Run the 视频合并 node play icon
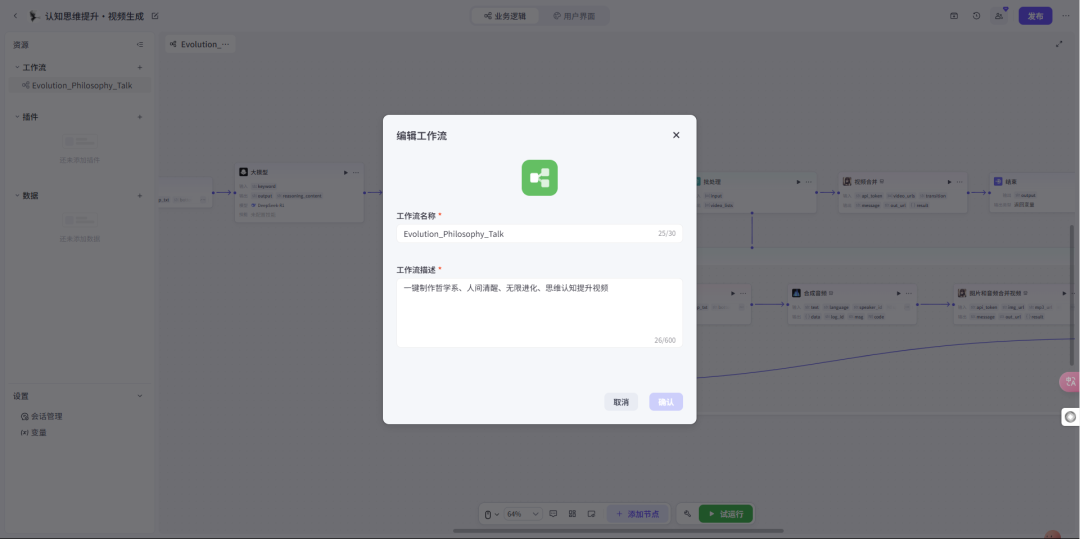 coord(949,182)
